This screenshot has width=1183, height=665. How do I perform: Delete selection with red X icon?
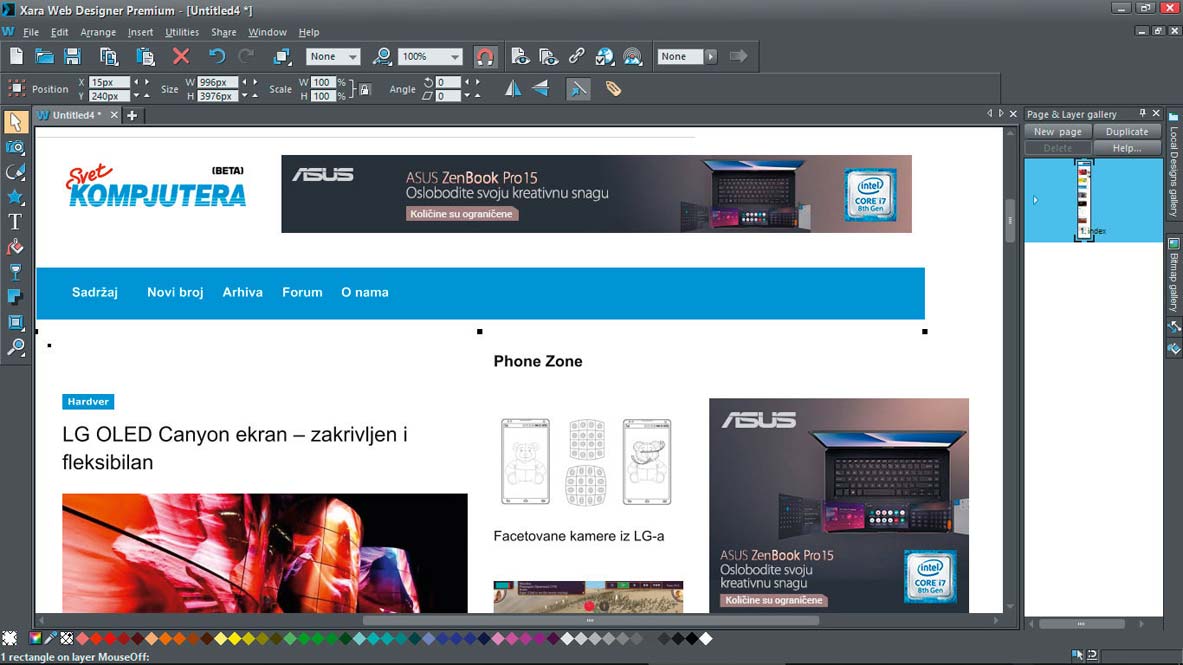[x=181, y=56]
